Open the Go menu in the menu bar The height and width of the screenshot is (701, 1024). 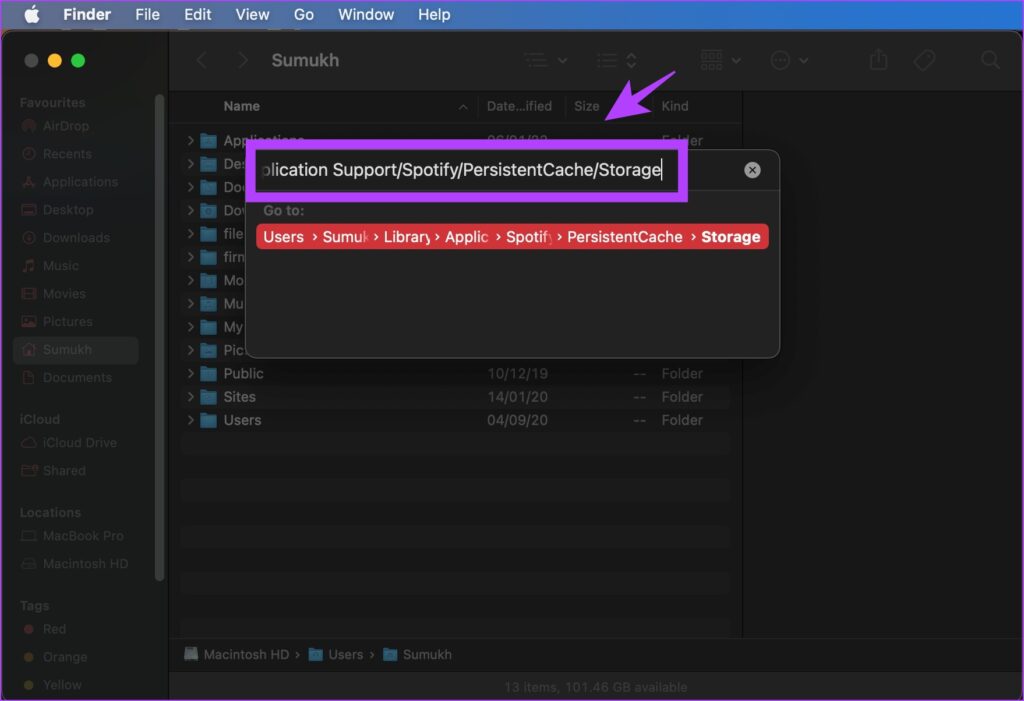coord(303,14)
